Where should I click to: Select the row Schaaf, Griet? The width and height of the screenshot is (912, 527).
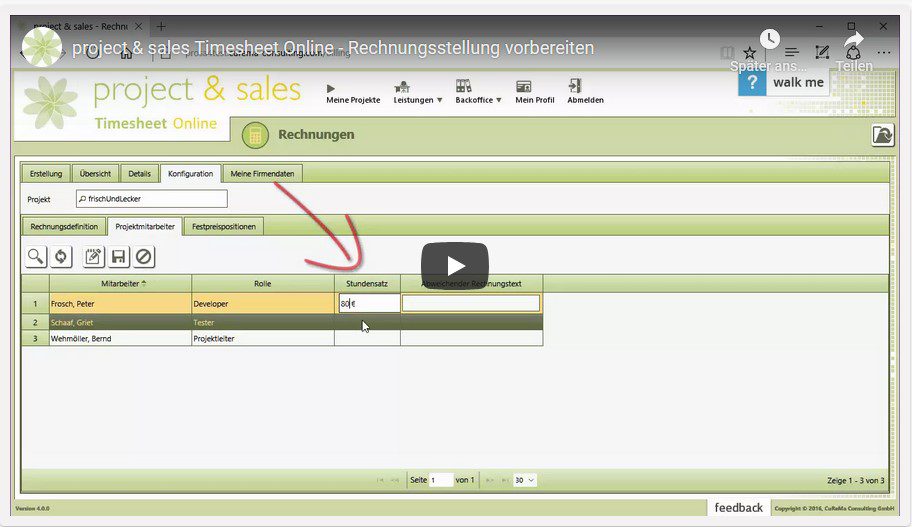(x=282, y=322)
